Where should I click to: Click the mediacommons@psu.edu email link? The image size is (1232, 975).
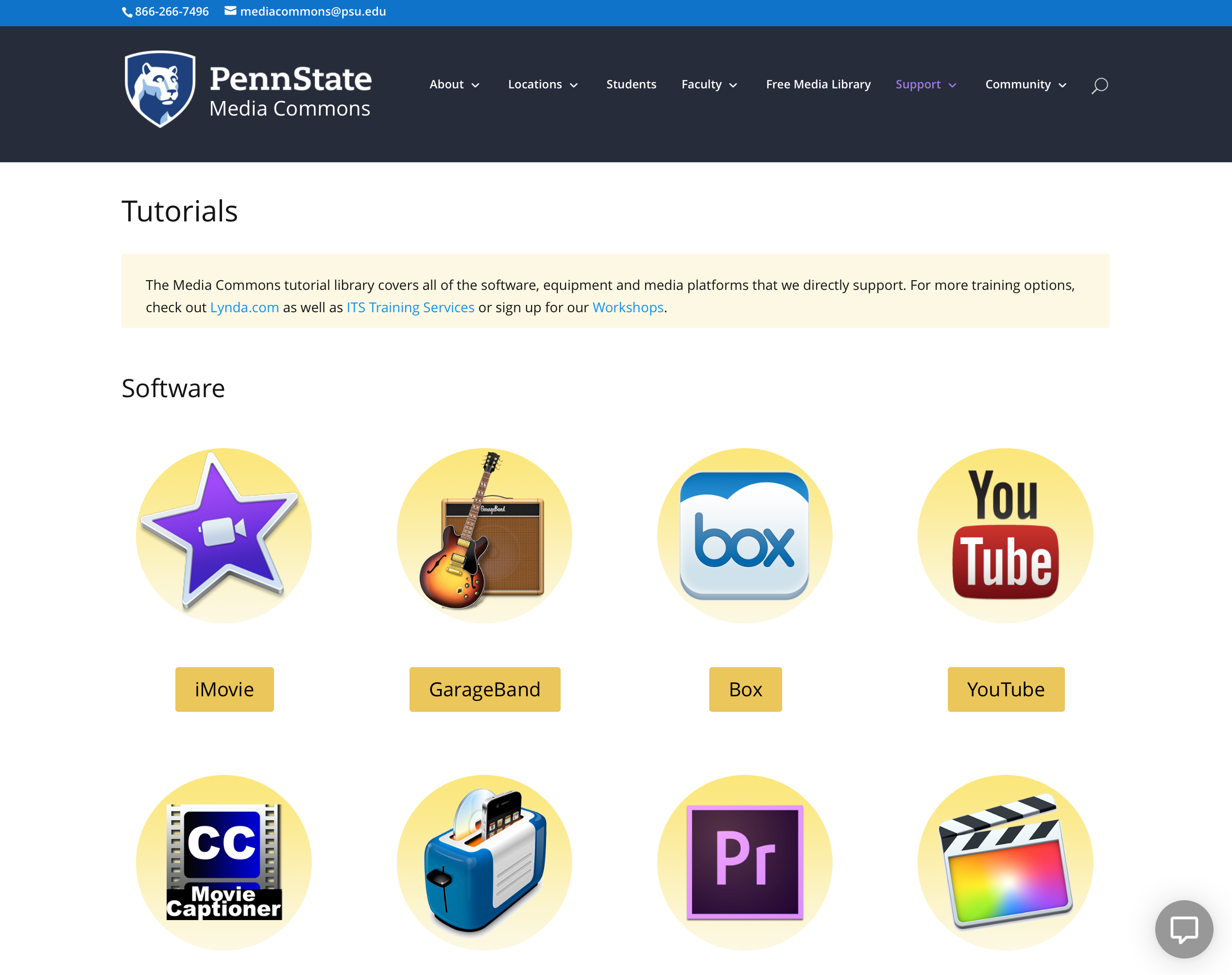click(313, 12)
